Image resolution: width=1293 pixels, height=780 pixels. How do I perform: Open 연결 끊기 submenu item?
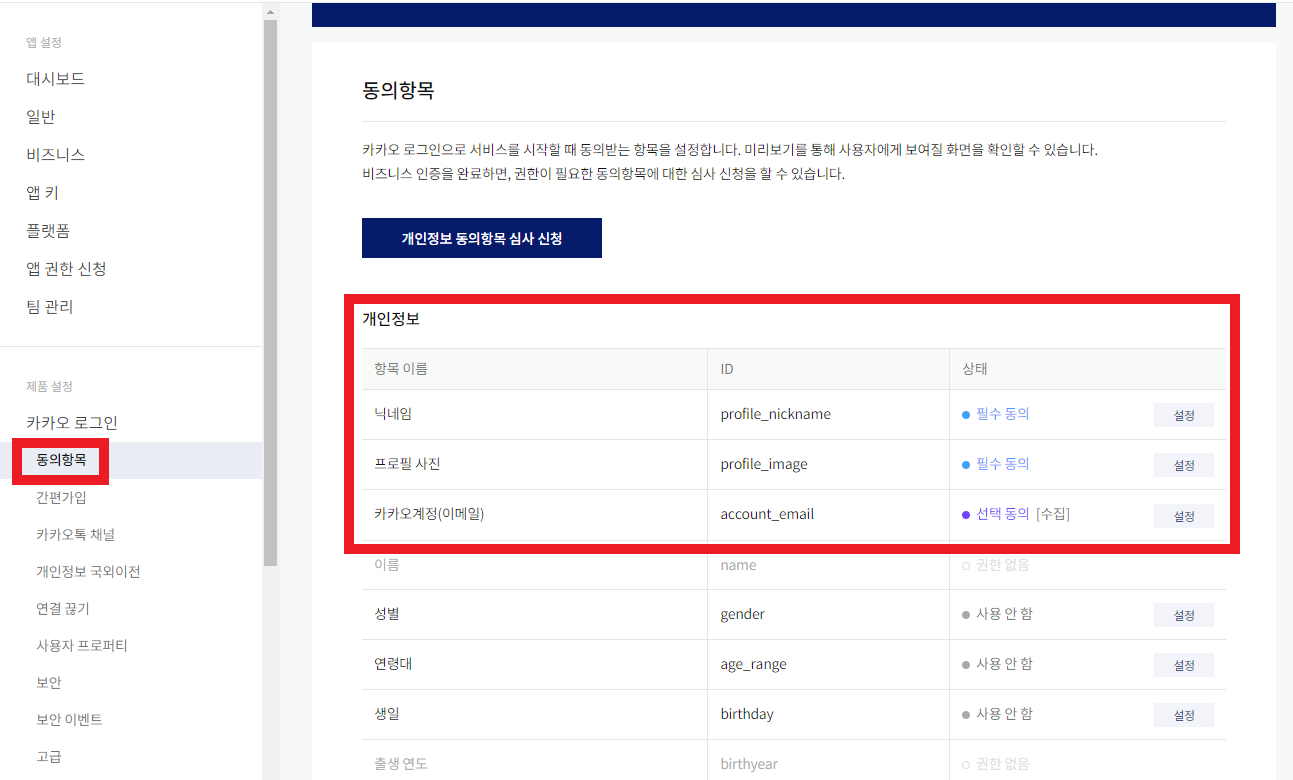coord(63,609)
